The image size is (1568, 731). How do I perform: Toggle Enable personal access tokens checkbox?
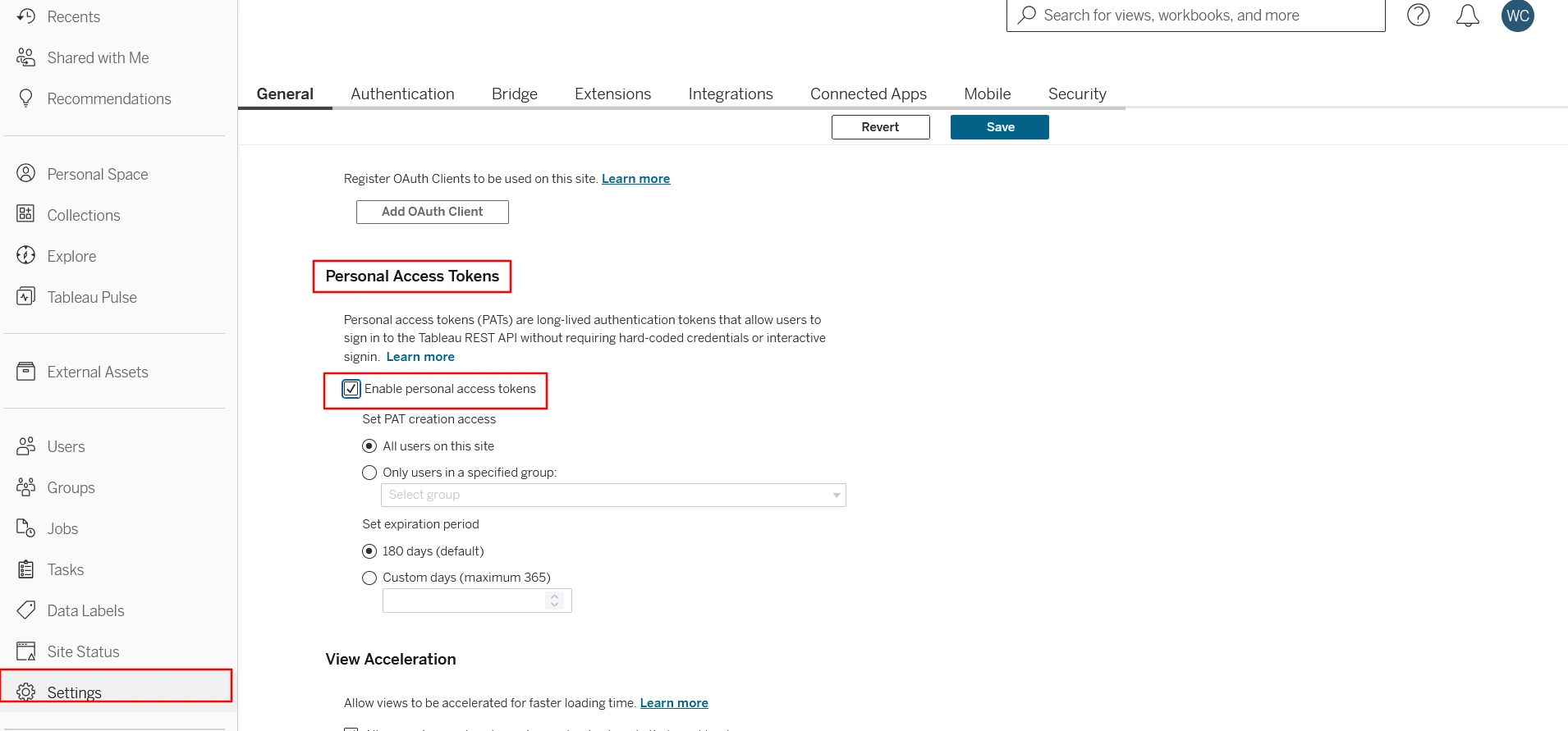[x=351, y=389]
